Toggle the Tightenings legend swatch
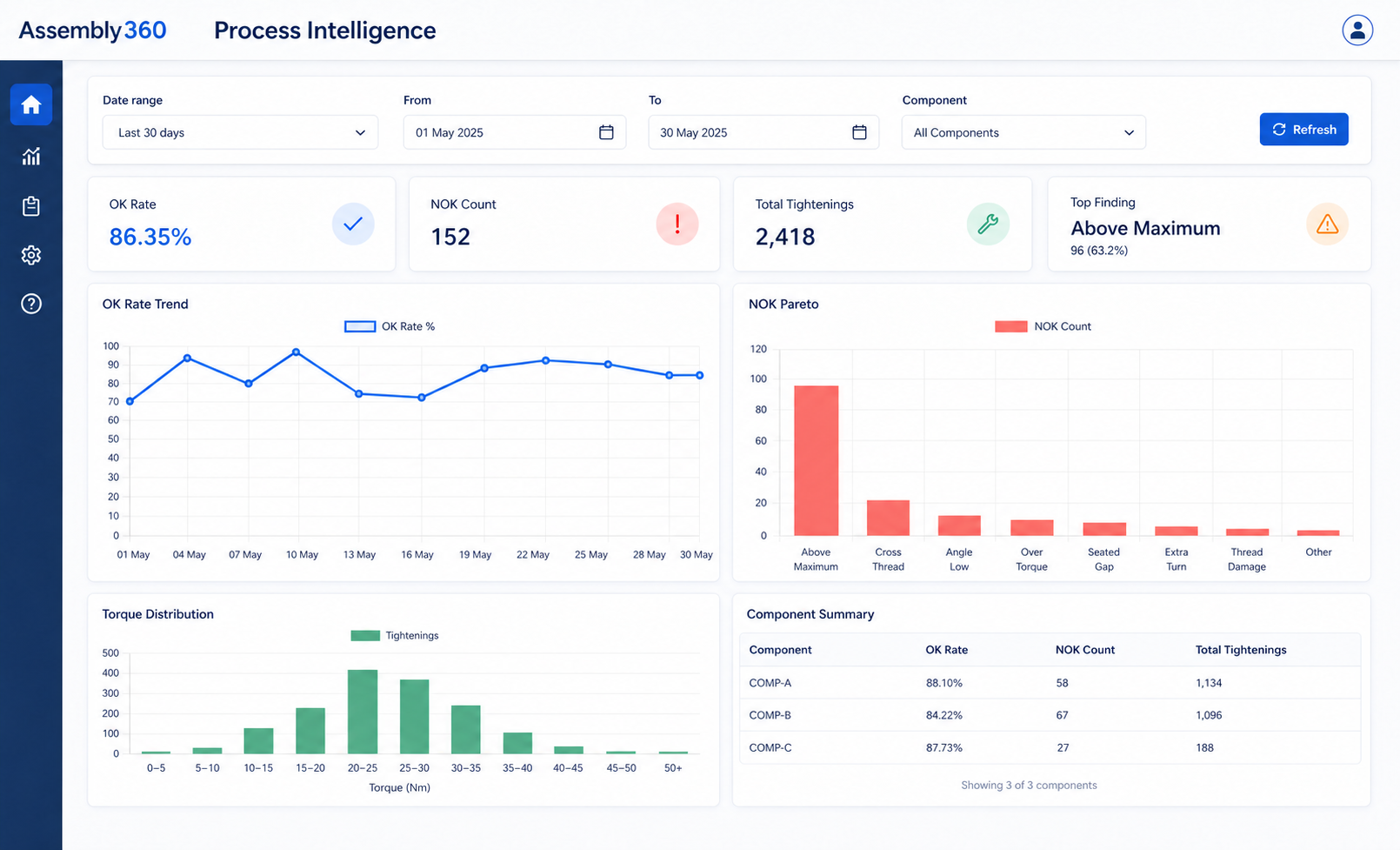 [x=365, y=635]
